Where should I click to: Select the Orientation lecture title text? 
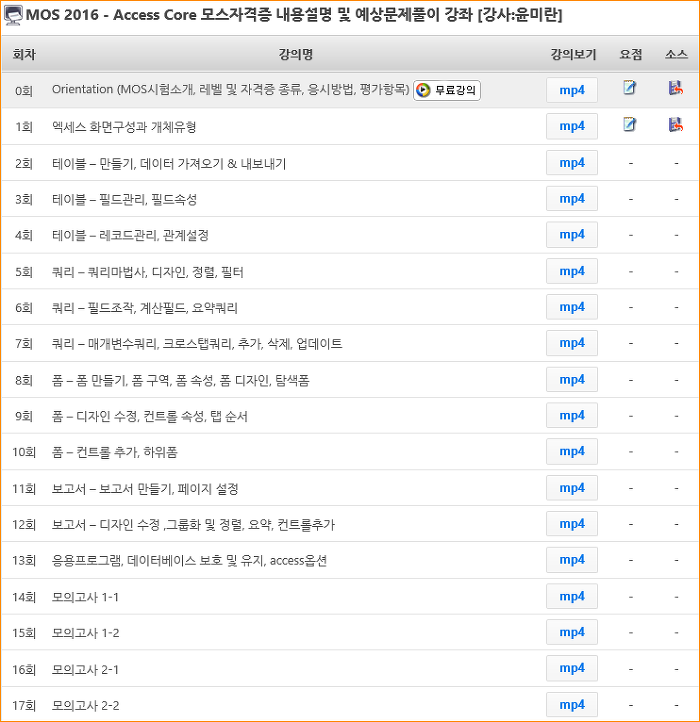[230, 89]
